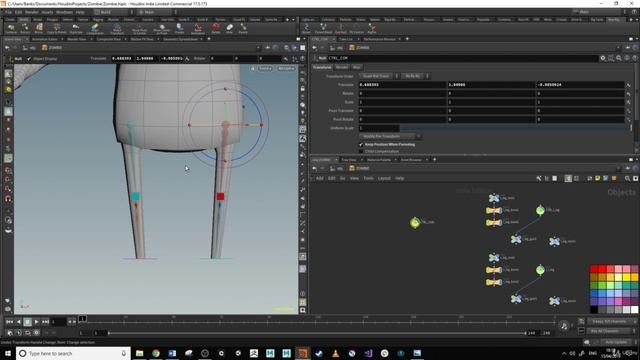
Task: Go back in the scene view path bar
Action: (x=7, y=48)
